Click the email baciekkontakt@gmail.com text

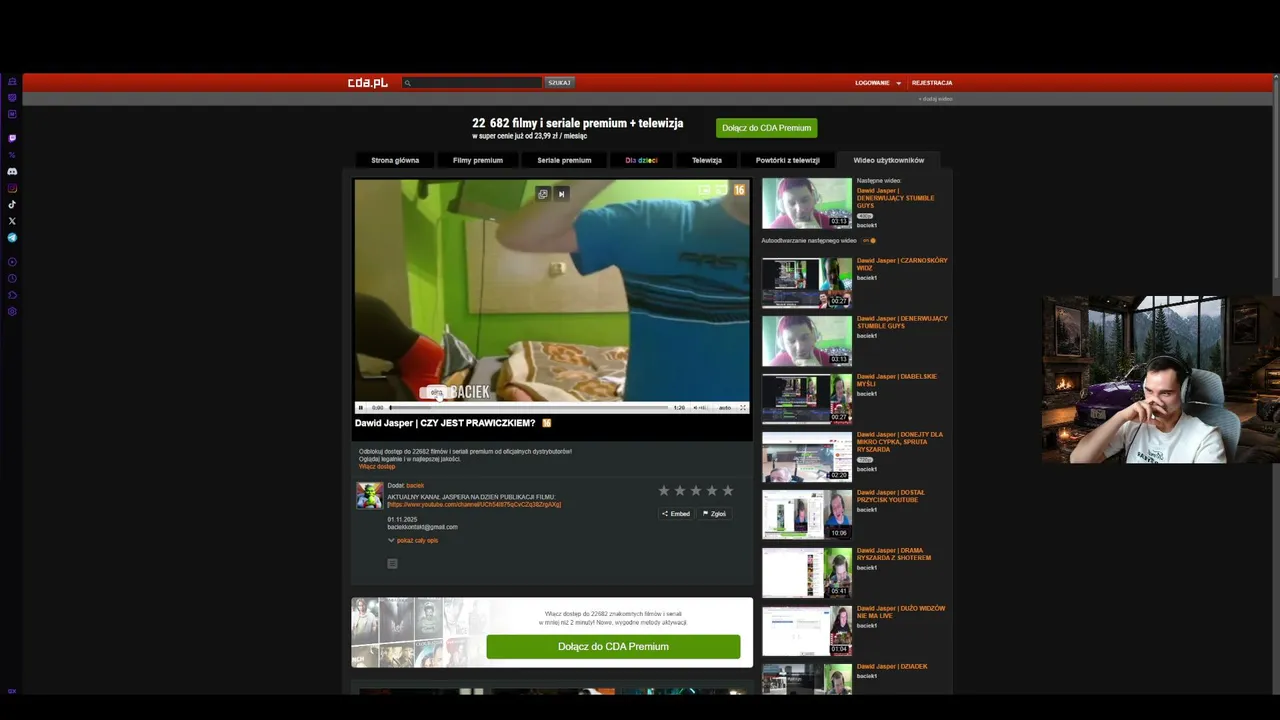point(422,527)
